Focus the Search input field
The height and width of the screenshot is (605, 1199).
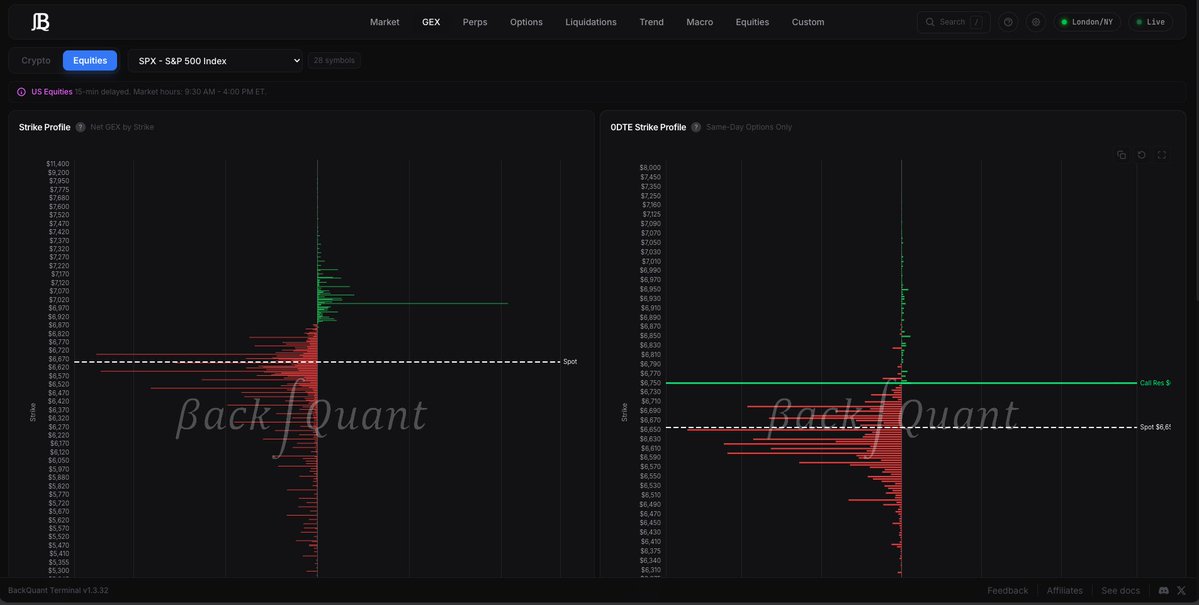coord(954,22)
